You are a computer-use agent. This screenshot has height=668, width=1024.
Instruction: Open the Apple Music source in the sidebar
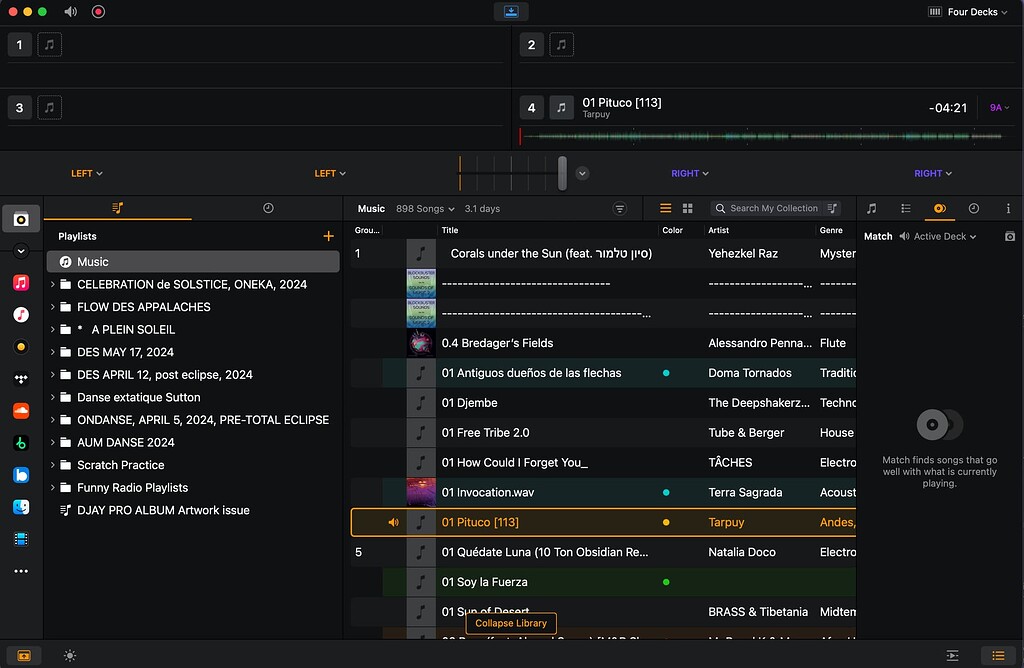21,283
